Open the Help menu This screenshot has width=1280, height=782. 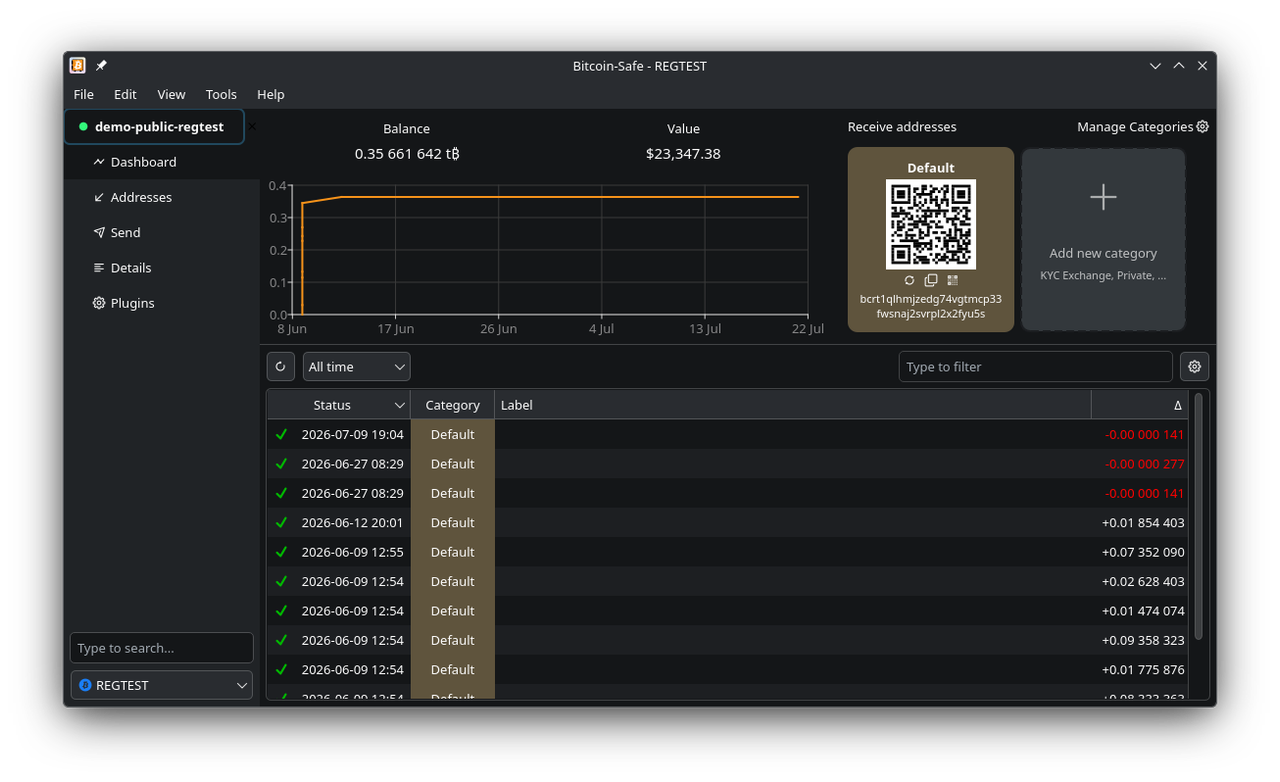point(271,94)
